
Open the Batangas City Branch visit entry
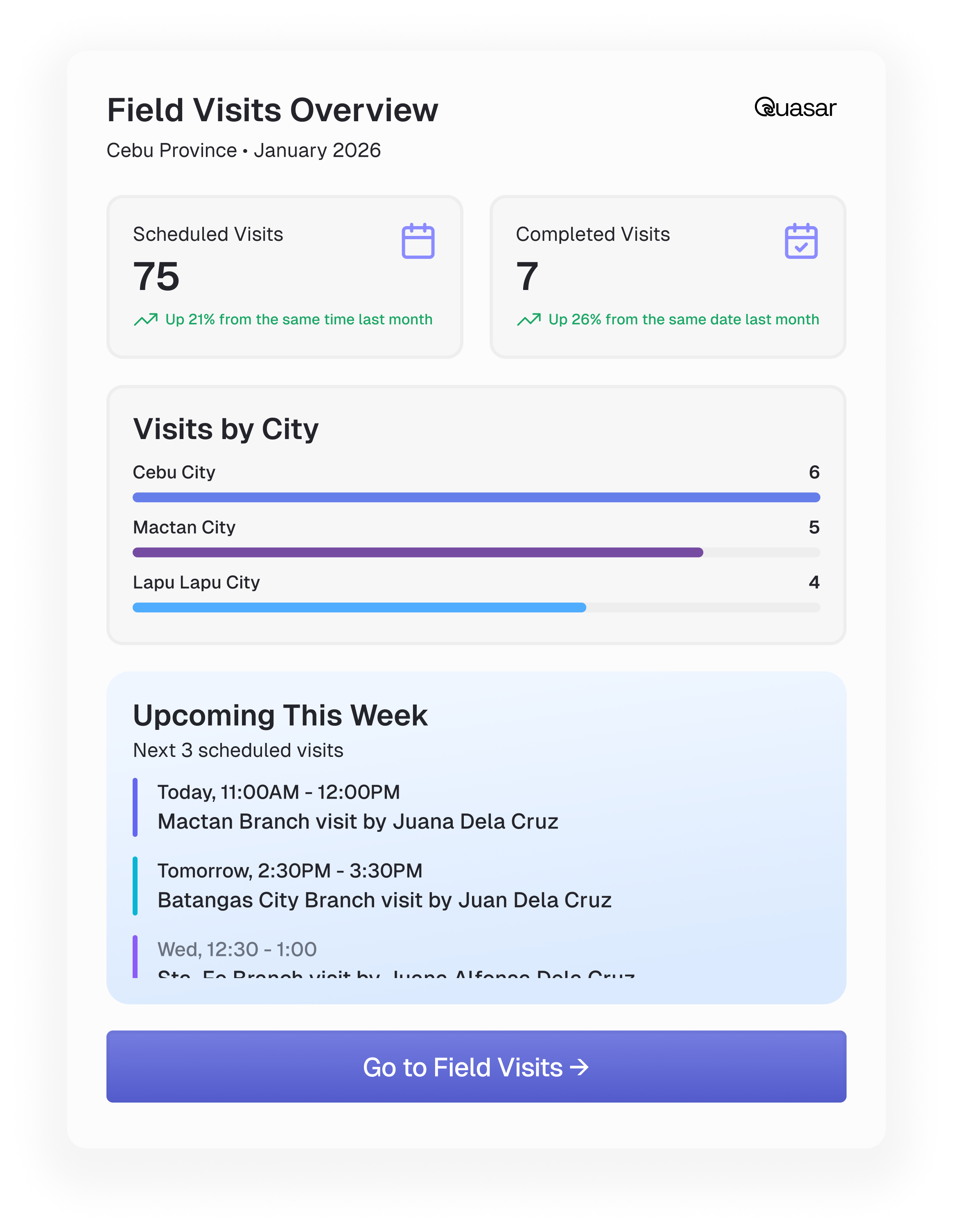pyautogui.click(x=384, y=900)
